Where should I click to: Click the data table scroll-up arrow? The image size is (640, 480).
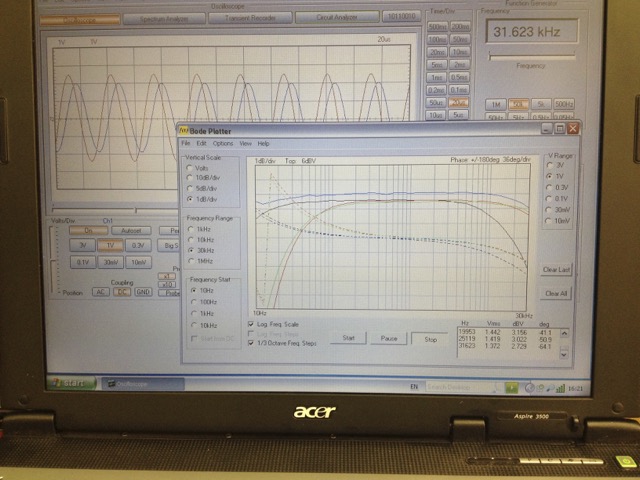[564, 333]
